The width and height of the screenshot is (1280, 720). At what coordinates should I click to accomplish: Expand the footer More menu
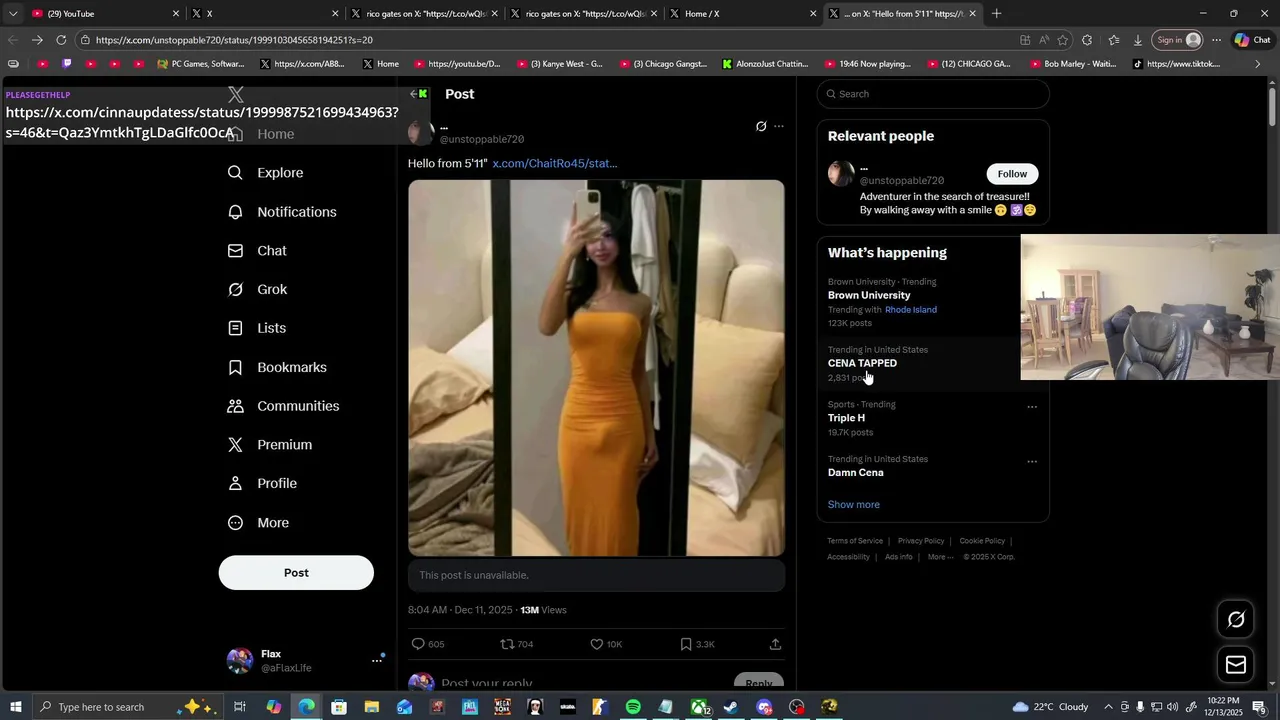point(940,557)
